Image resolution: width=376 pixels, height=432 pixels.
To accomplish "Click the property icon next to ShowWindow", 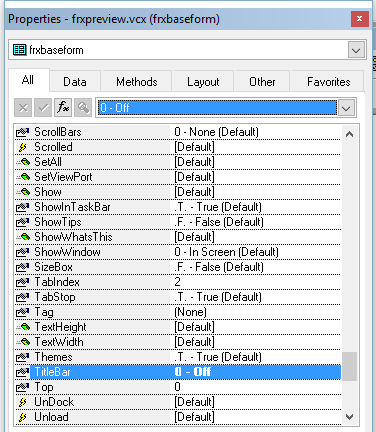I will click(22, 252).
